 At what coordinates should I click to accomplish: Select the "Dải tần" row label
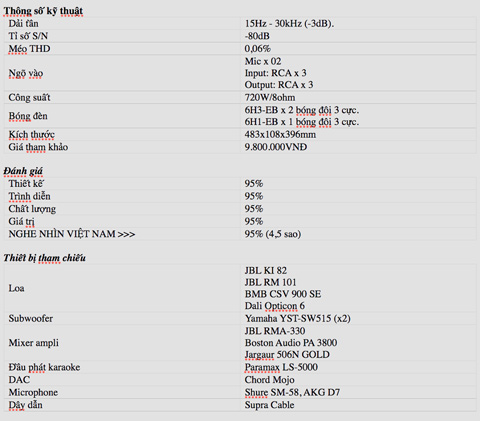pyautogui.click(x=23, y=24)
